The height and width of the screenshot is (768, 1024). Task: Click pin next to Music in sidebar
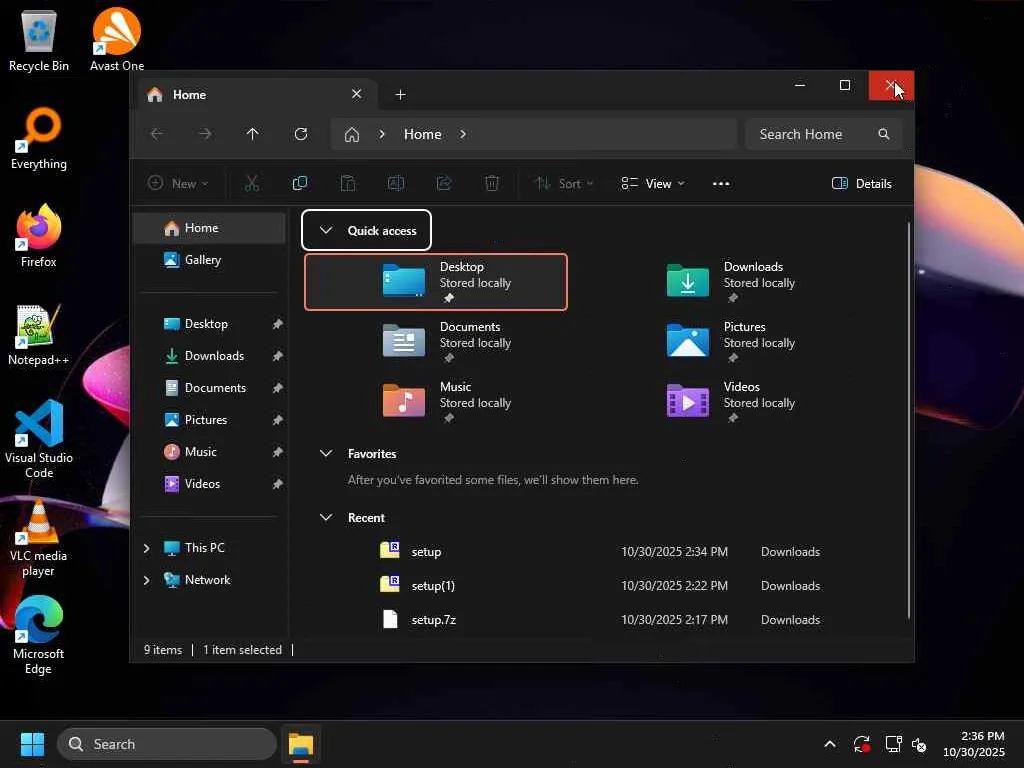(x=278, y=452)
